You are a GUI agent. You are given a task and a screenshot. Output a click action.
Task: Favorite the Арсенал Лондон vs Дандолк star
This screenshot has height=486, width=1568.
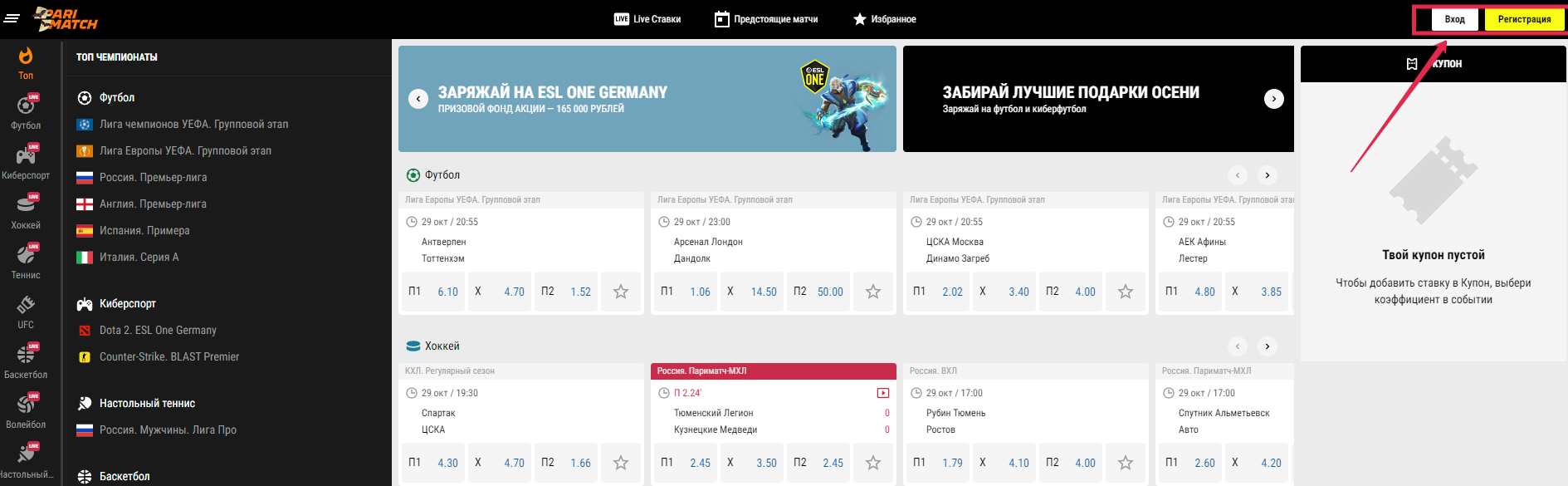tap(873, 292)
